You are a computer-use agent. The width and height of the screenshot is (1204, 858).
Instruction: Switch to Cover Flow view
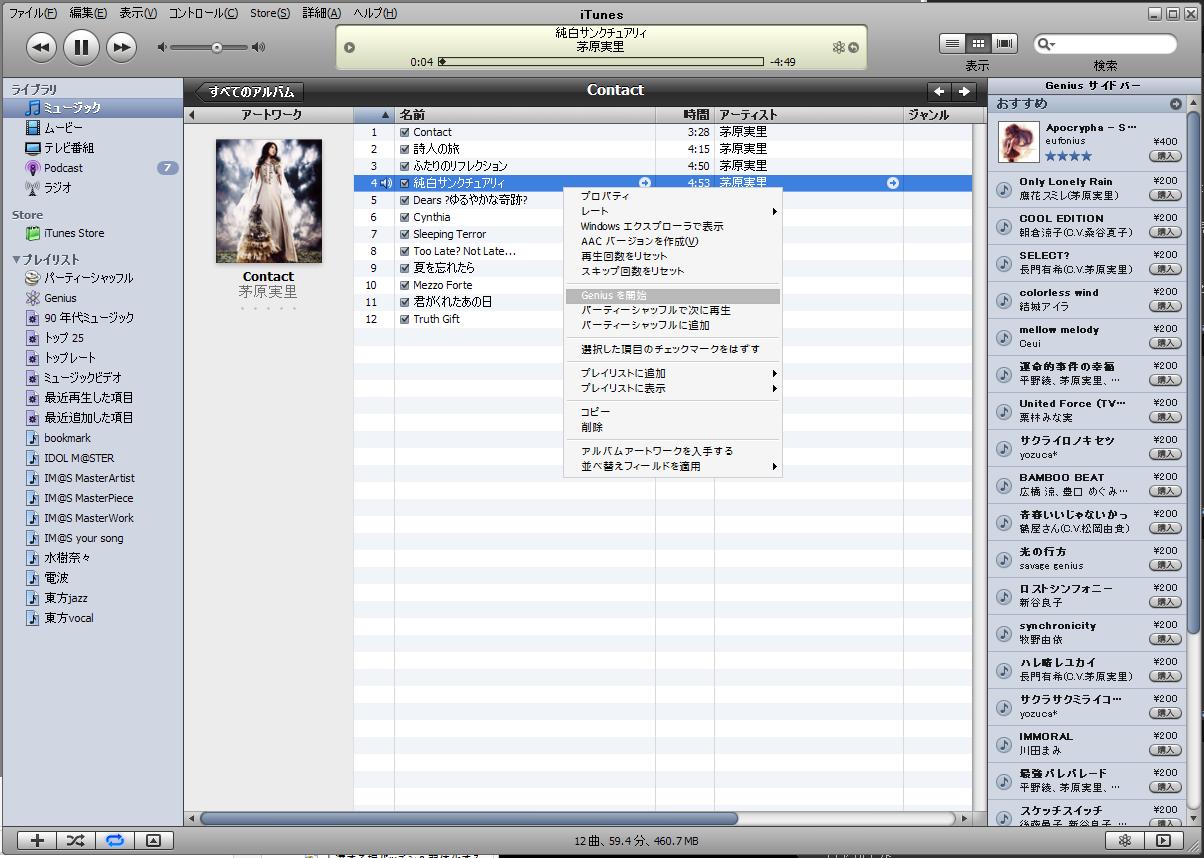[x=1004, y=43]
